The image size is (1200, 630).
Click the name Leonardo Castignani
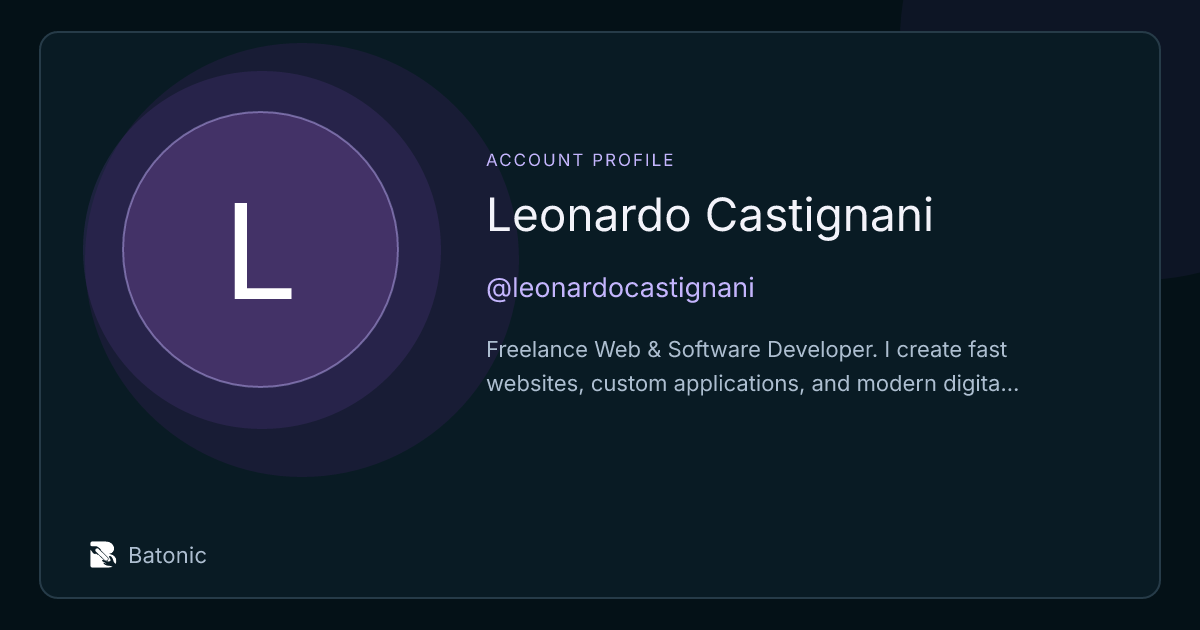click(x=709, y=216)
